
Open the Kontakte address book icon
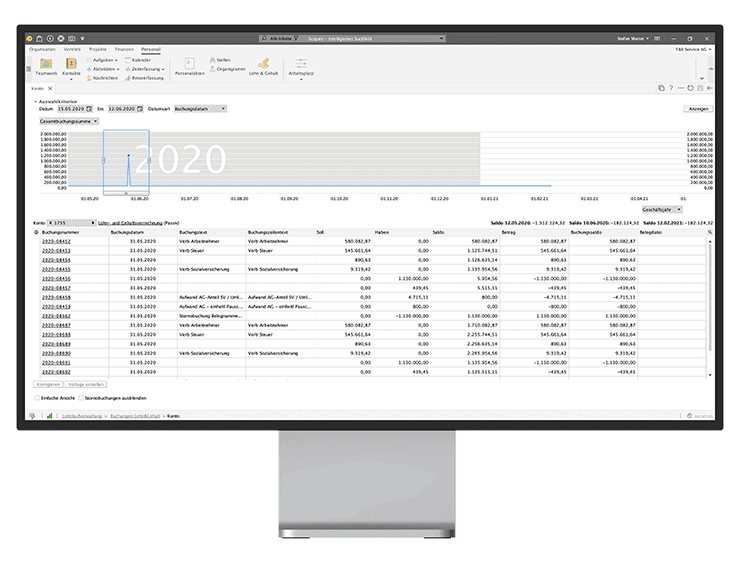tap(72, 67)
